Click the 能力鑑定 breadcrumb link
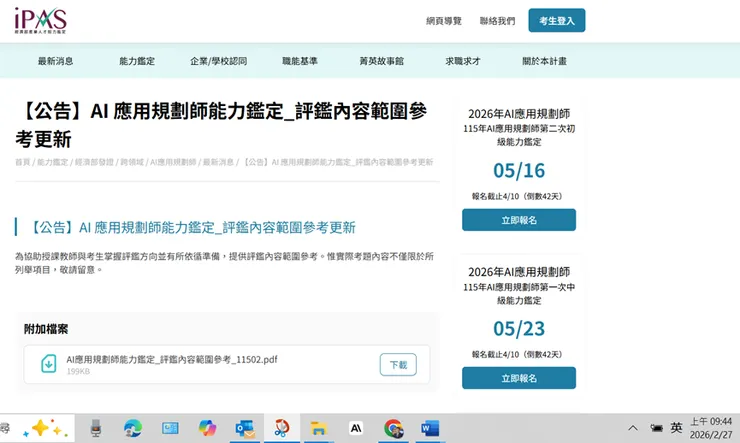The width and height of the screenshot is (740, 443). click(52, 162)
